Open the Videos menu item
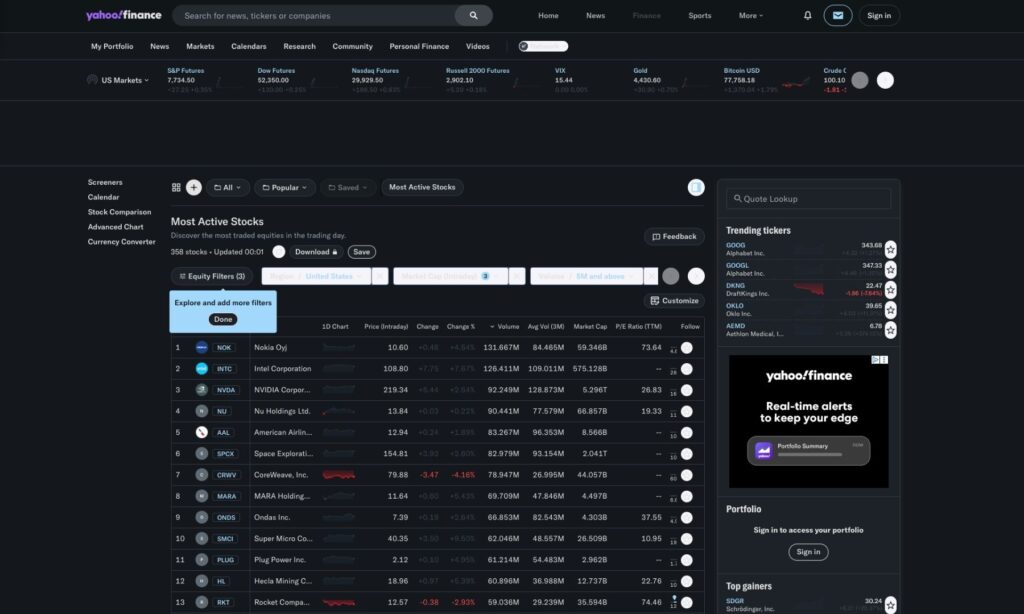This screenshot has height=614, width=1024. (477, 46)
